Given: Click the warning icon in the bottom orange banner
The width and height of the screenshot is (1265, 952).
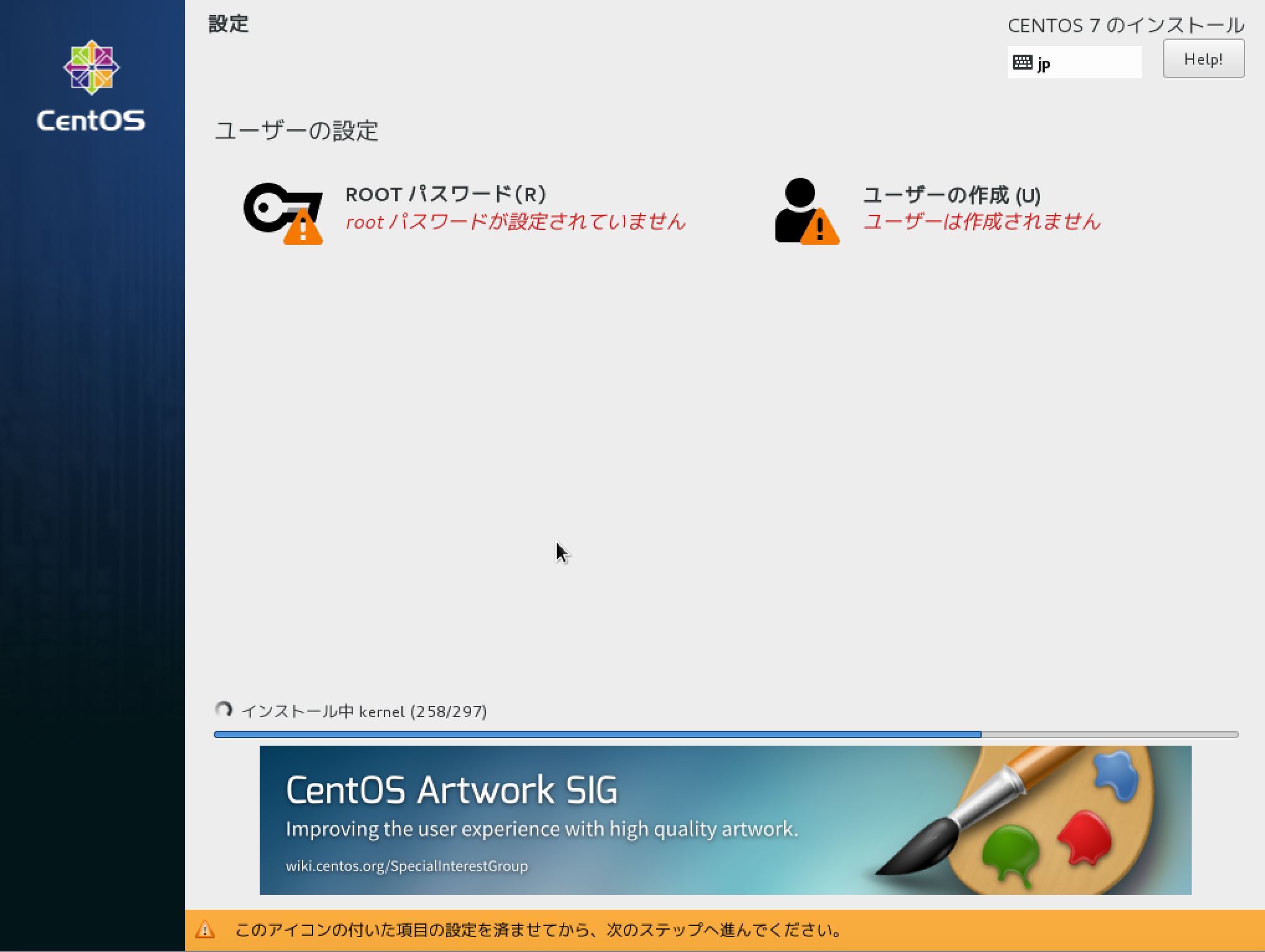Looking at the screenshot, I should click(x=206, y=931).
